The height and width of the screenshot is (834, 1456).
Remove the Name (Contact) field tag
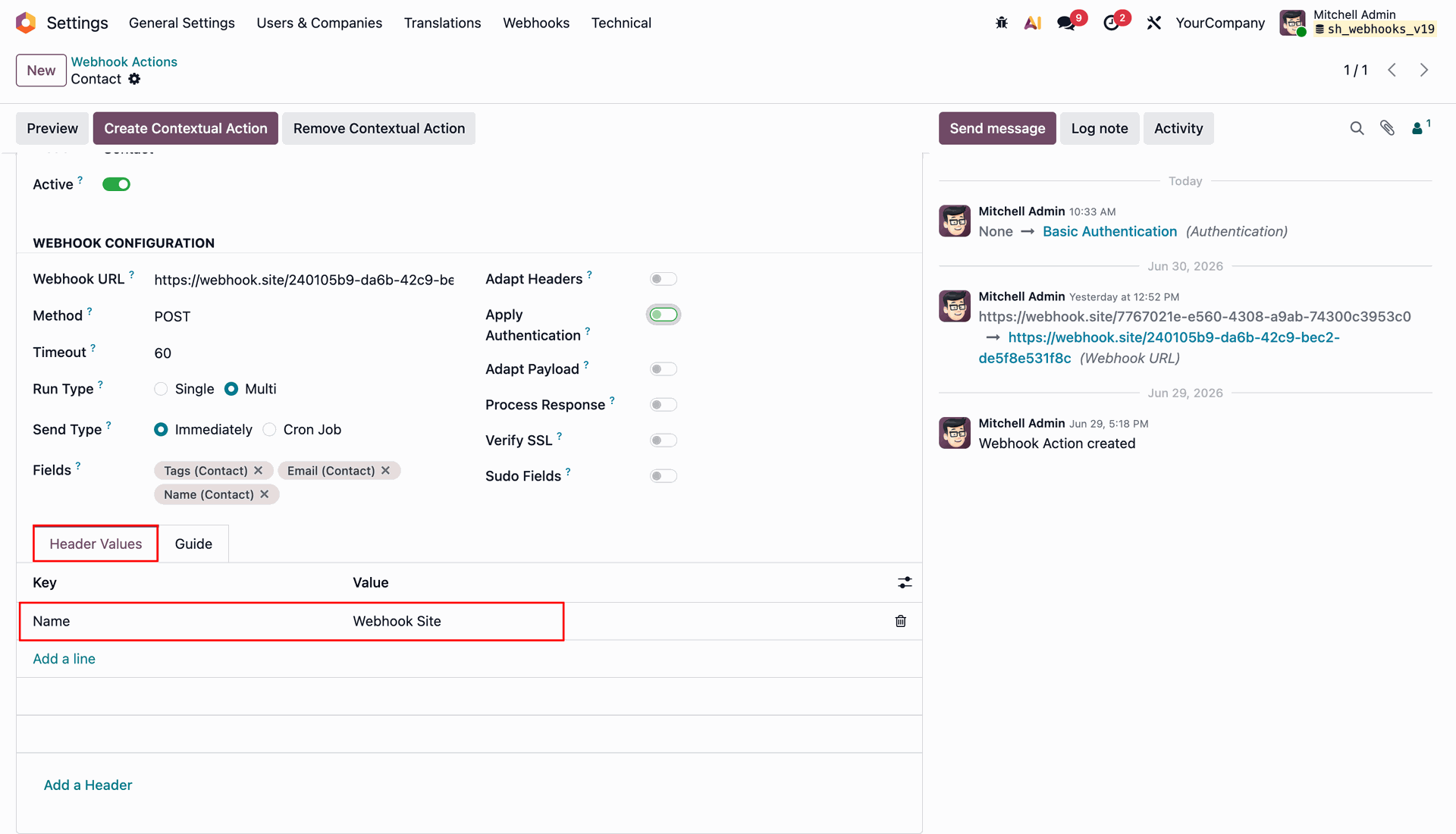tap(265, 494)
